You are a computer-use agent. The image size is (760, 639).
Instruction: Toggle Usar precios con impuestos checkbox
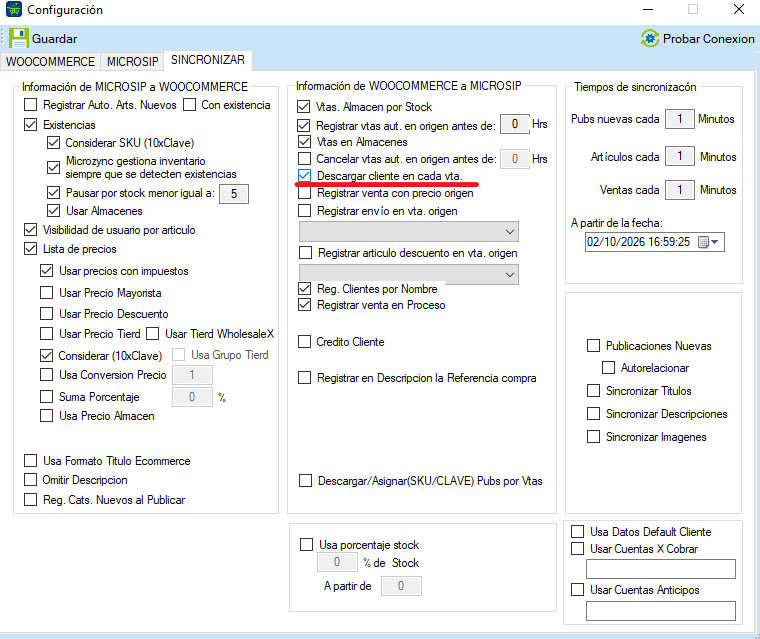point(47,271)
